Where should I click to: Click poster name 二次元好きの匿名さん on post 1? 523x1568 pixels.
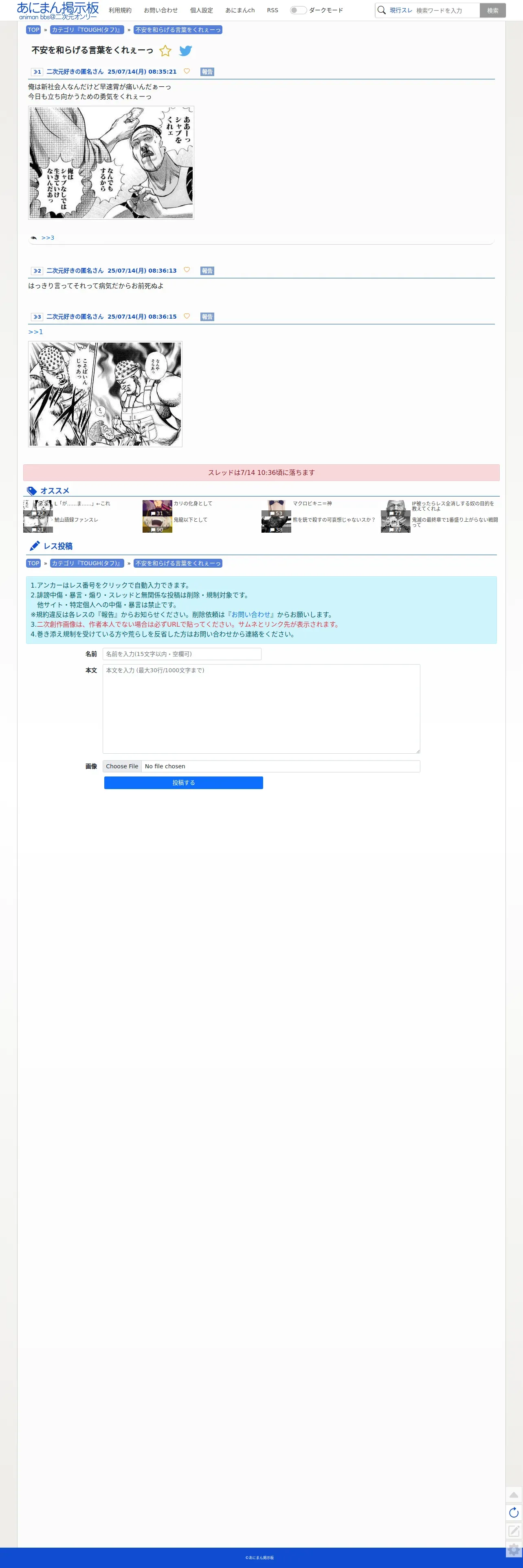click(x=75, y=72)
